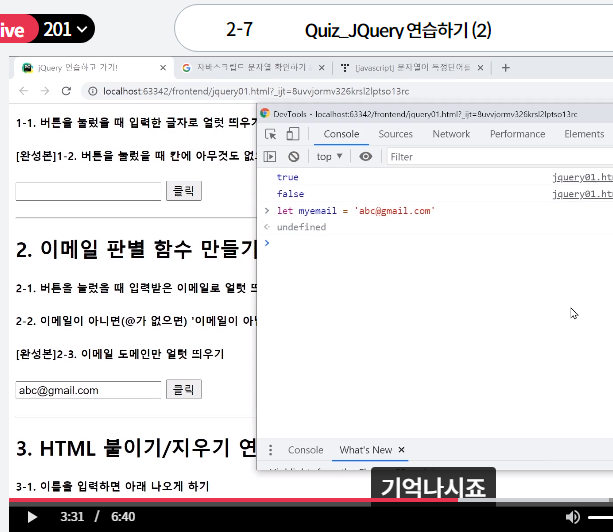This screenshot has width=613, height=532.
Task: Show the console sidebar
Action: [270, 157]
